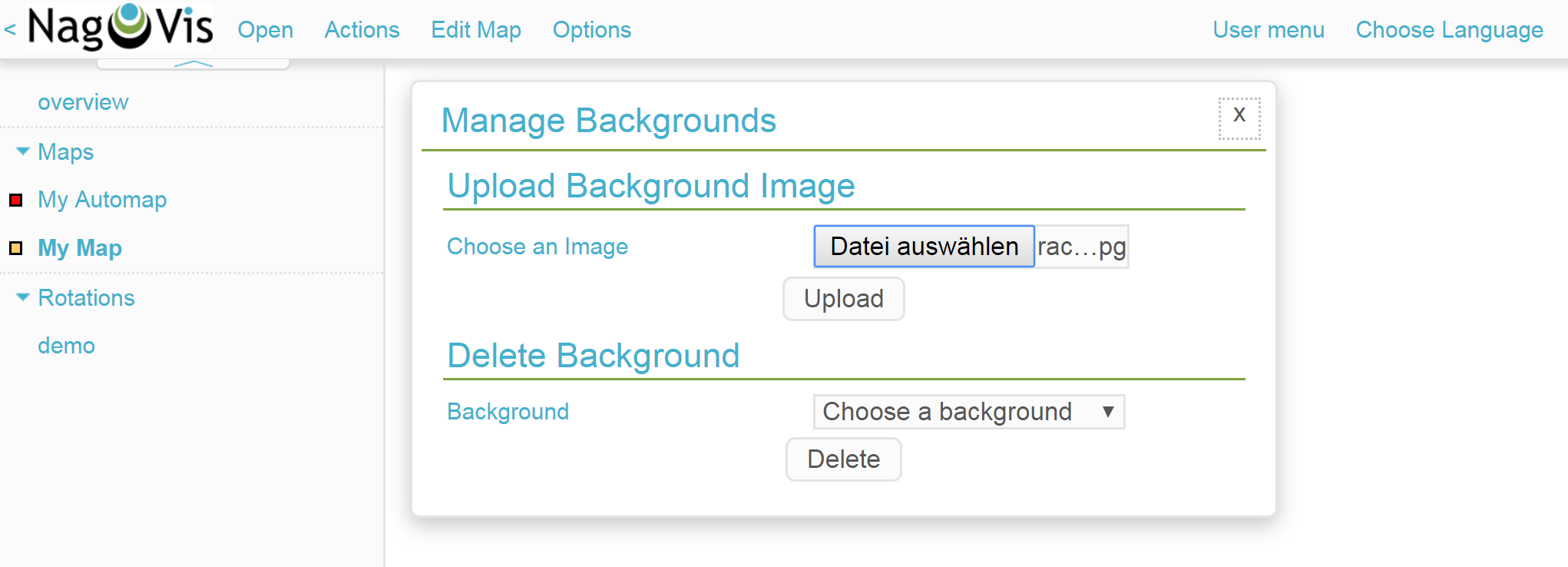
Task: Click the Datei auswählen file button
Action: tap(925, 247)
